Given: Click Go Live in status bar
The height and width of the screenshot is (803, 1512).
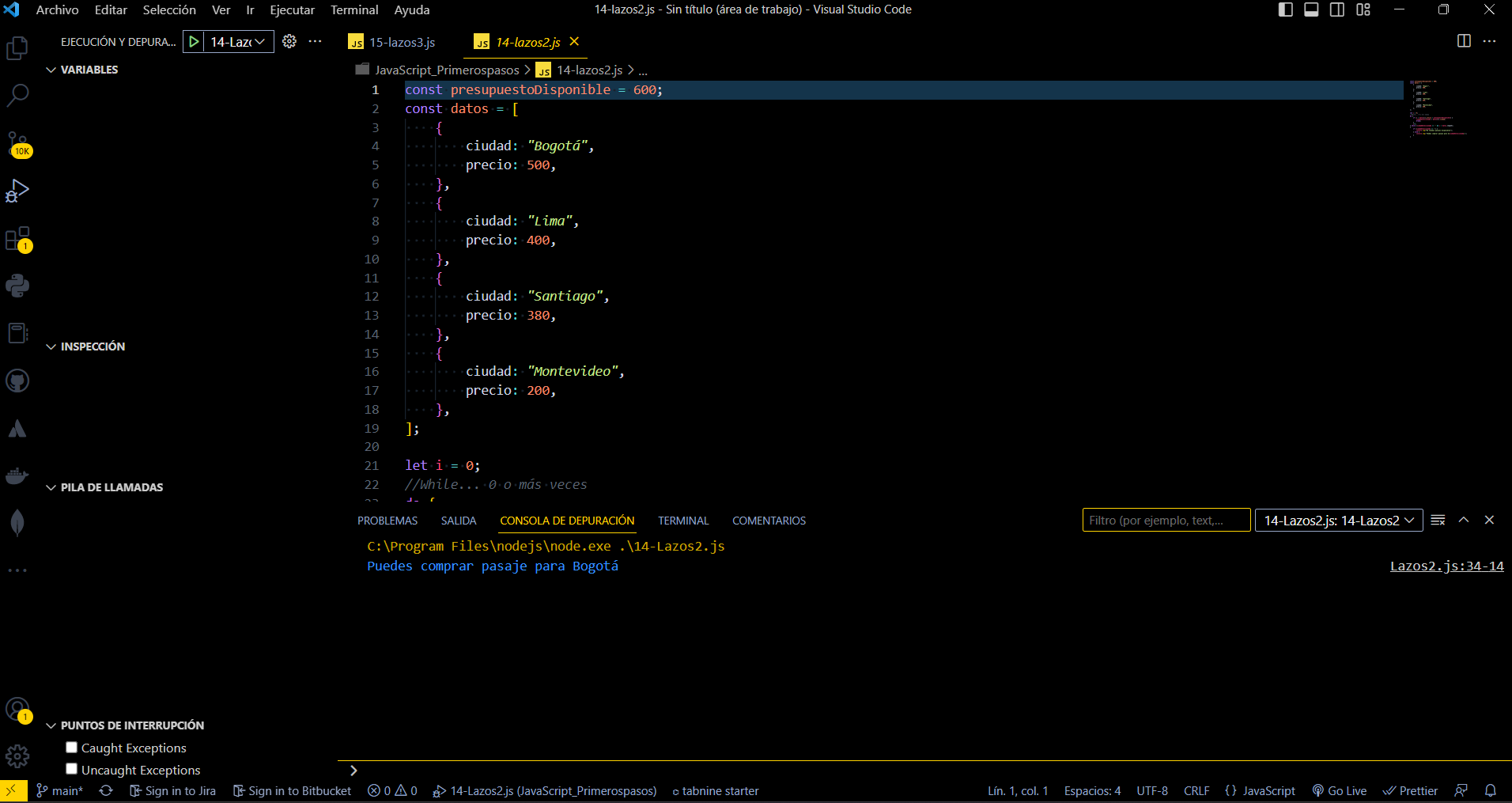Looking at the screenshot, I should pos(1340,790).
